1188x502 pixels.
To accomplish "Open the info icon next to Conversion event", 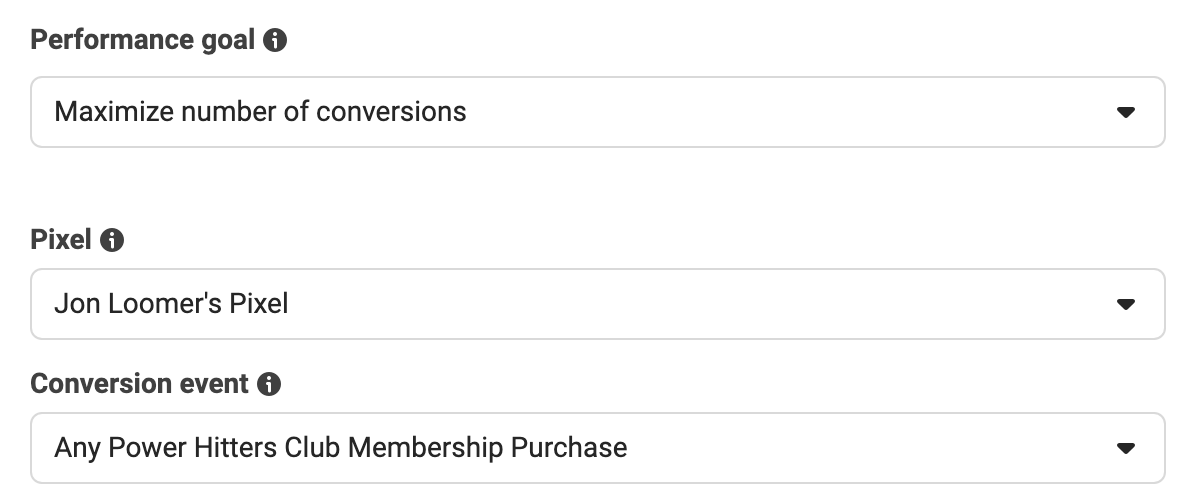I will coord(269,384).
